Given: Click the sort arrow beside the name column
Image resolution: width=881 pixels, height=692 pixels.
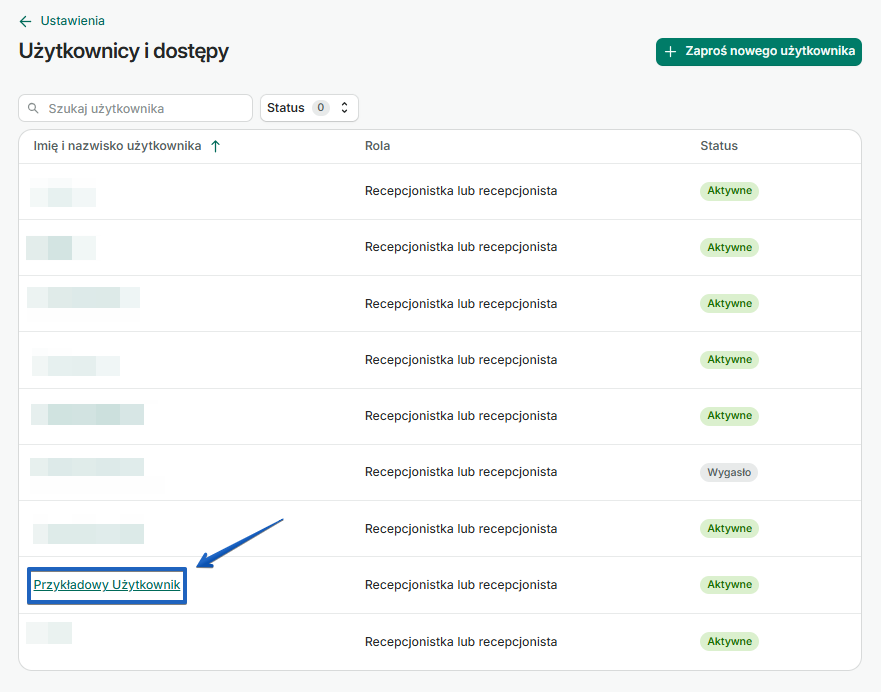Looking at the screenshot, I should (x=215, y=146).
